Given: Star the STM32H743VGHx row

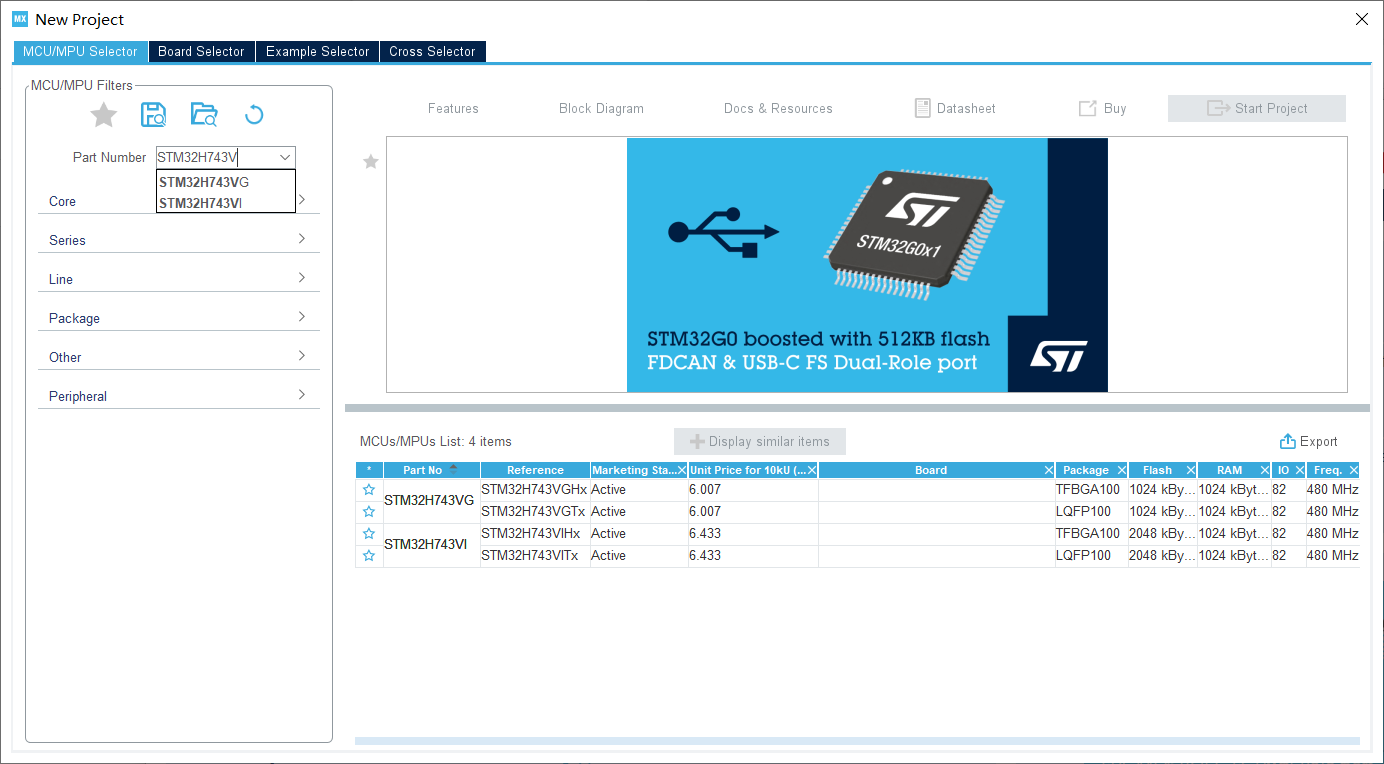Looking at the screenshot, I should [369, 490].
